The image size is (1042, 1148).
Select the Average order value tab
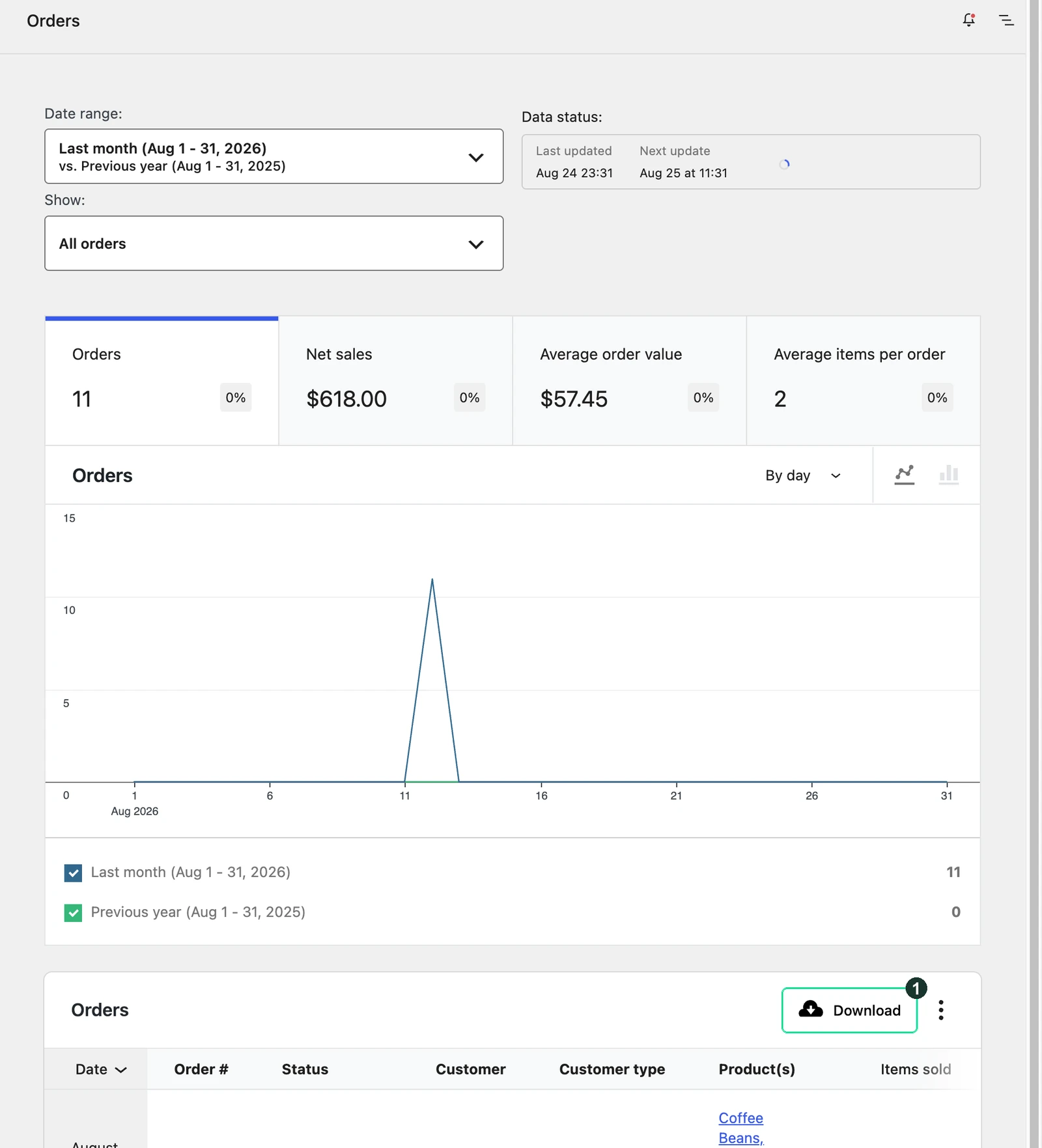click(x=629, y=381)
